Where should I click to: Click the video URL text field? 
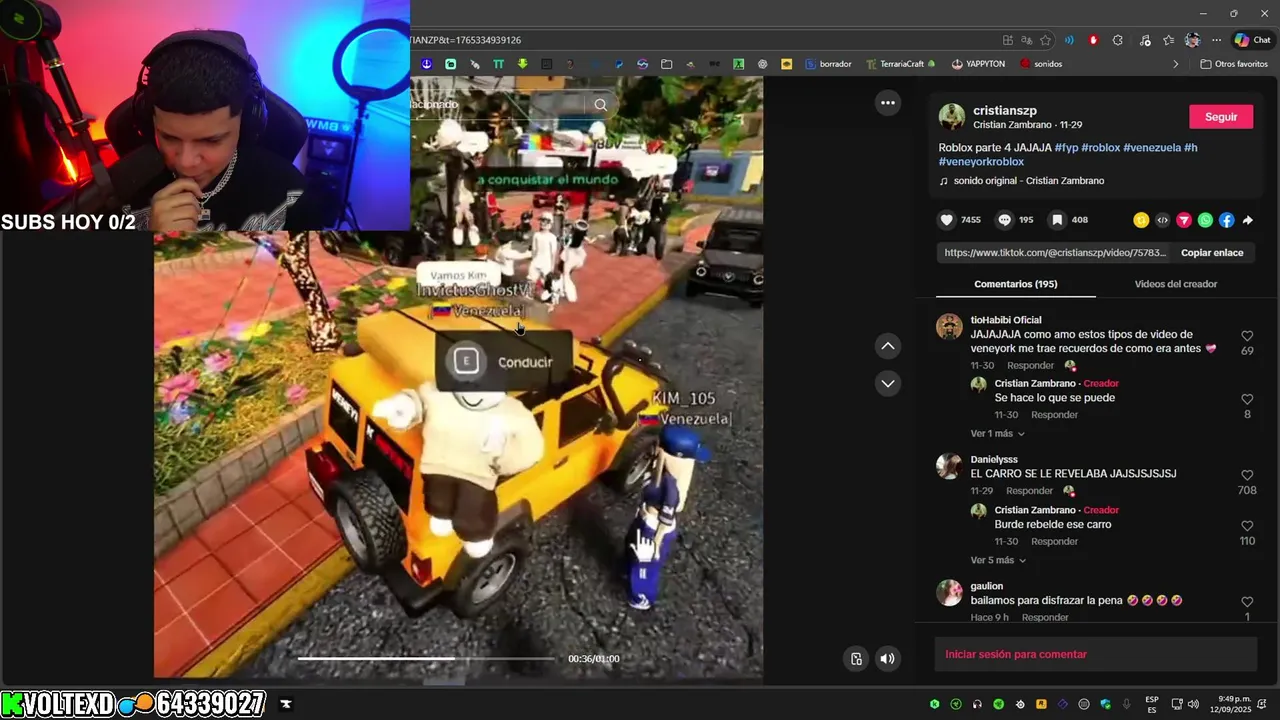(1055, 253)
